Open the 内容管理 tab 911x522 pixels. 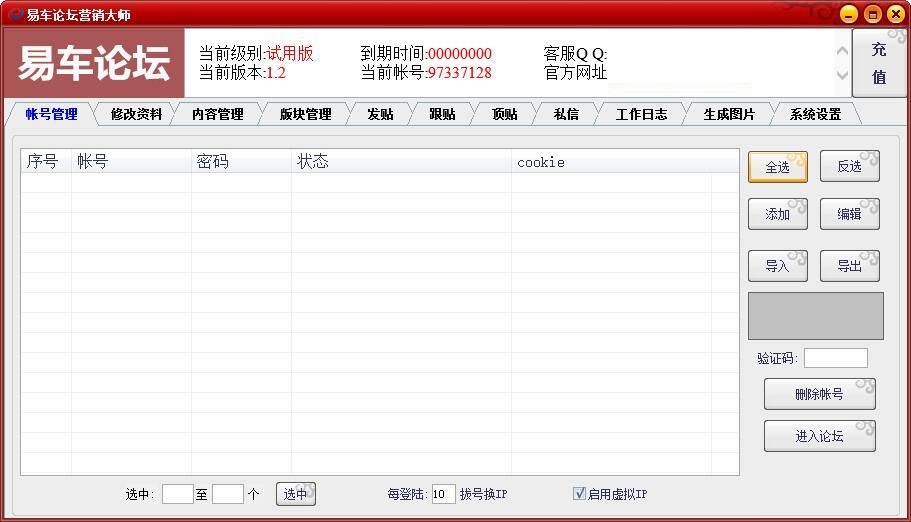pos(217,114)
